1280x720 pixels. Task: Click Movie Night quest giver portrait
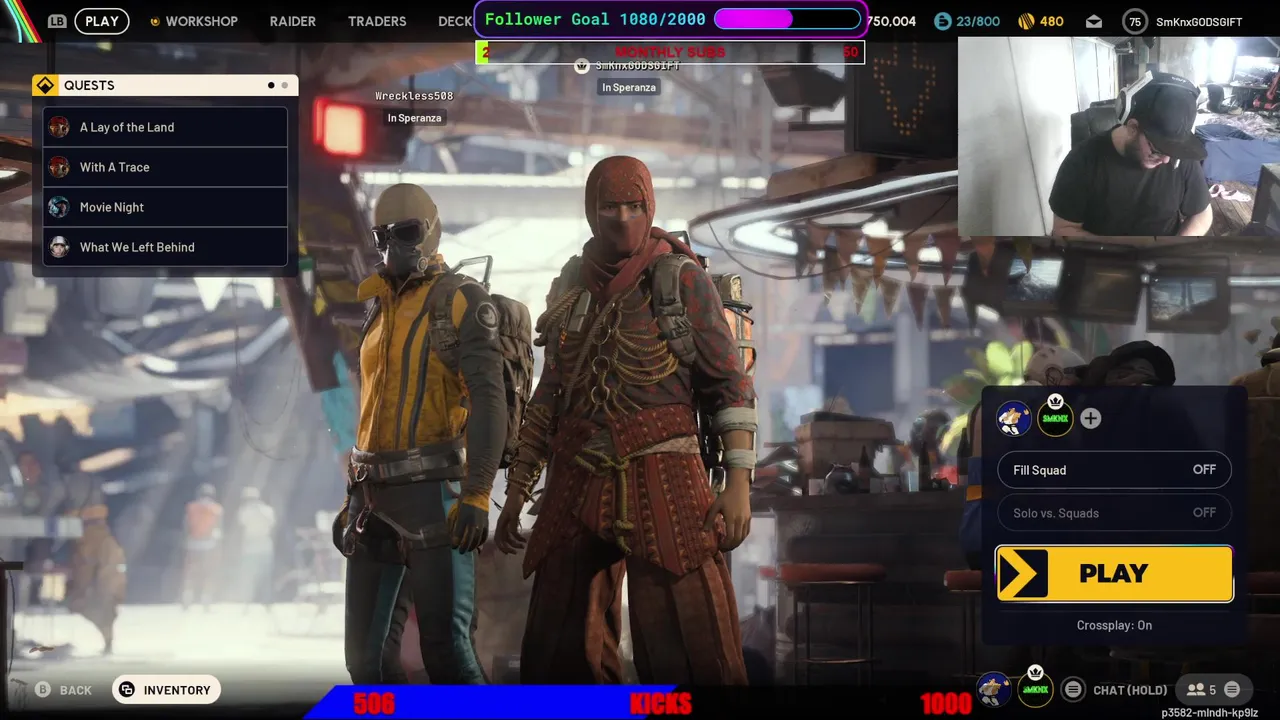59,207
